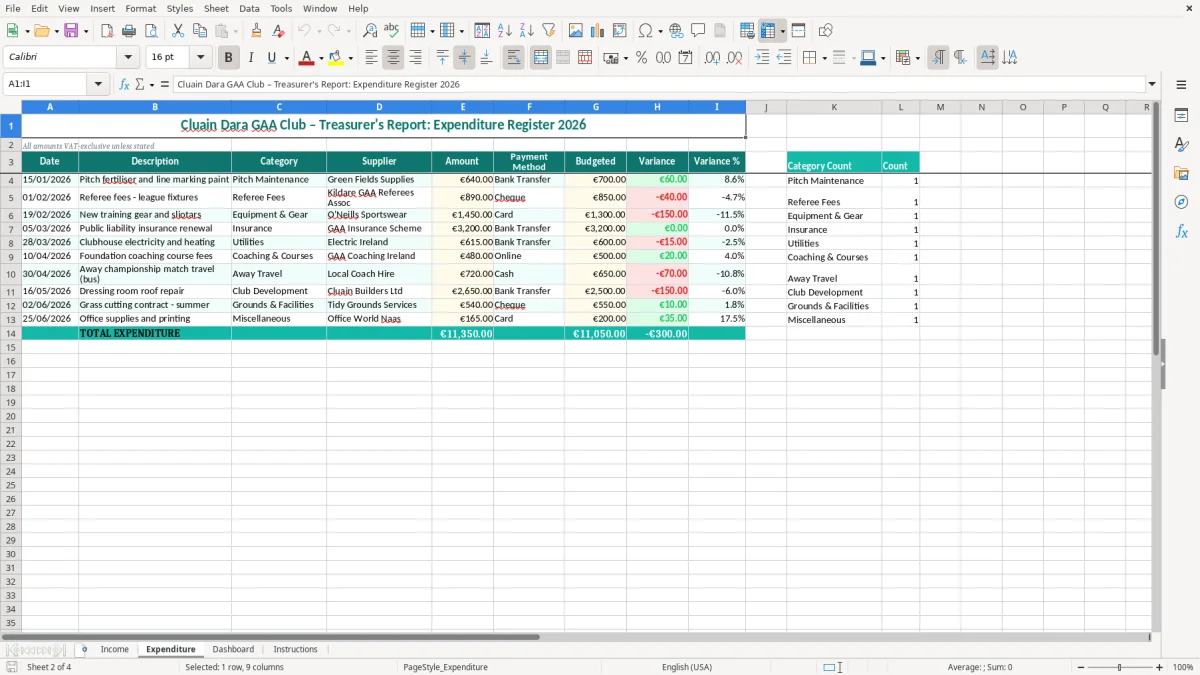Open the Sidebar Properties panel icon
1200x675 pixels.
[x=1181, y=116]
